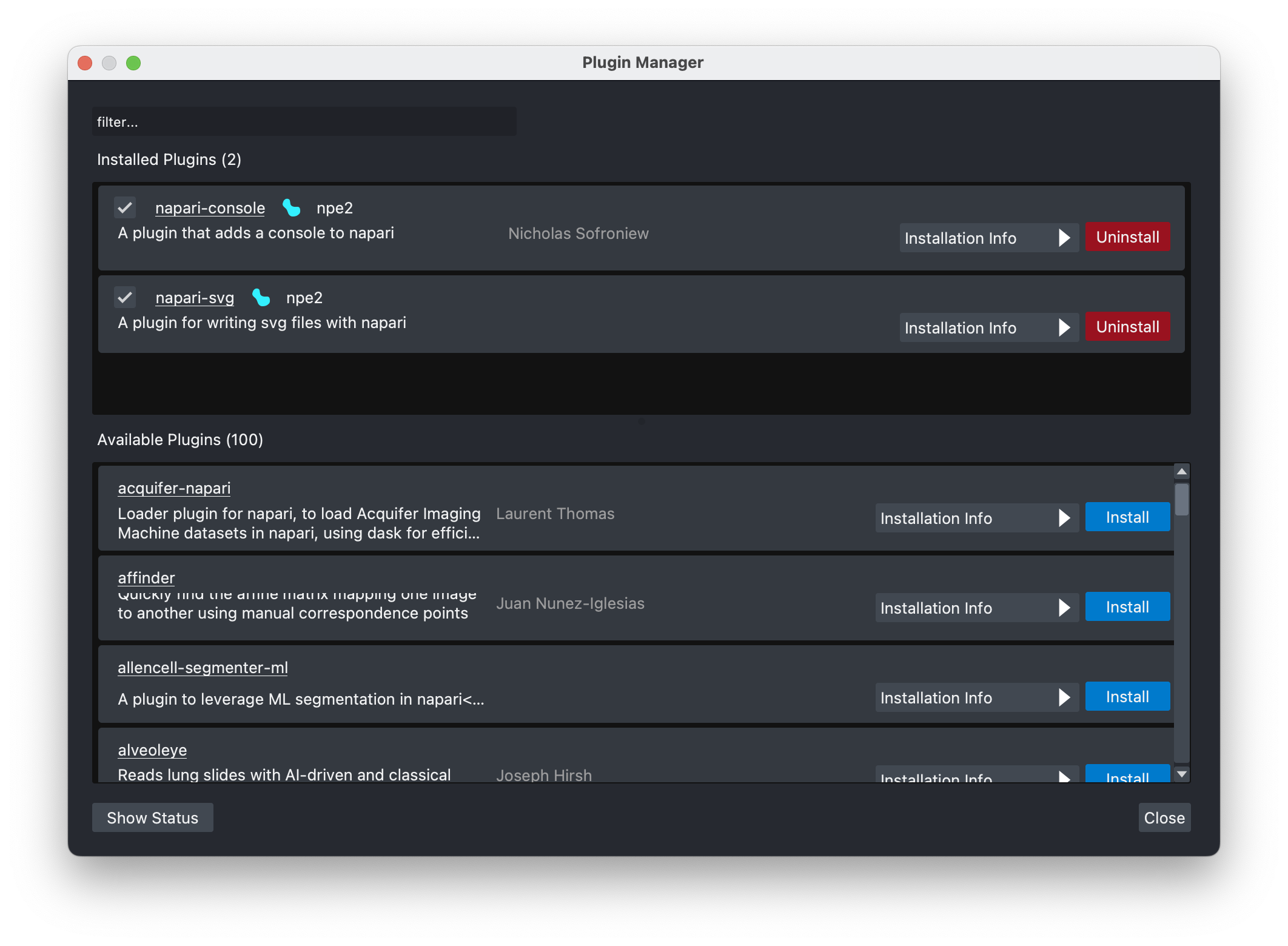Open the allencell-segmenter-ml plugin link
Screen dimensions: 1288x946
[203, 668]
